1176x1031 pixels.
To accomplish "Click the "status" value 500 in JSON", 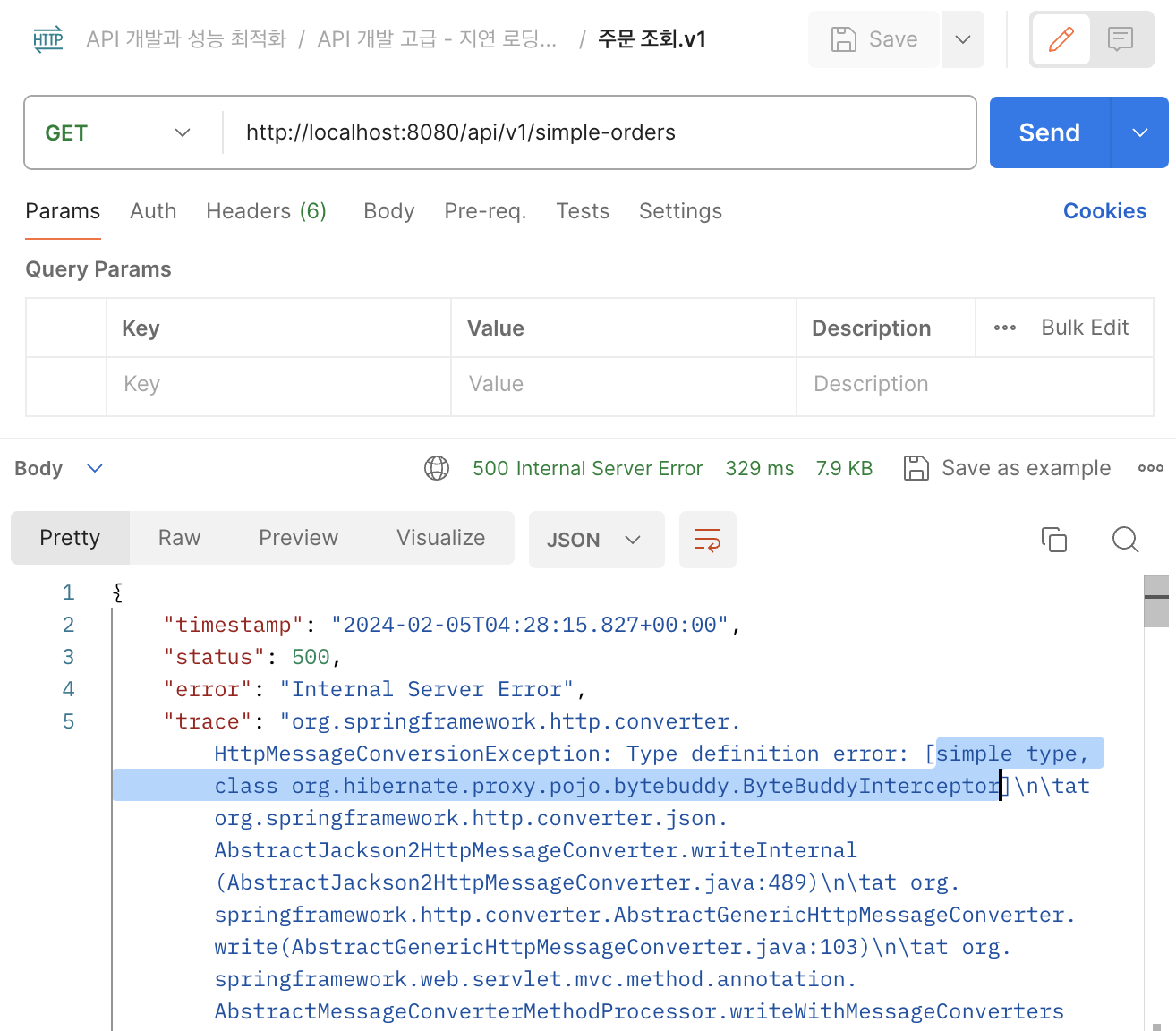I will click(311, 657).
